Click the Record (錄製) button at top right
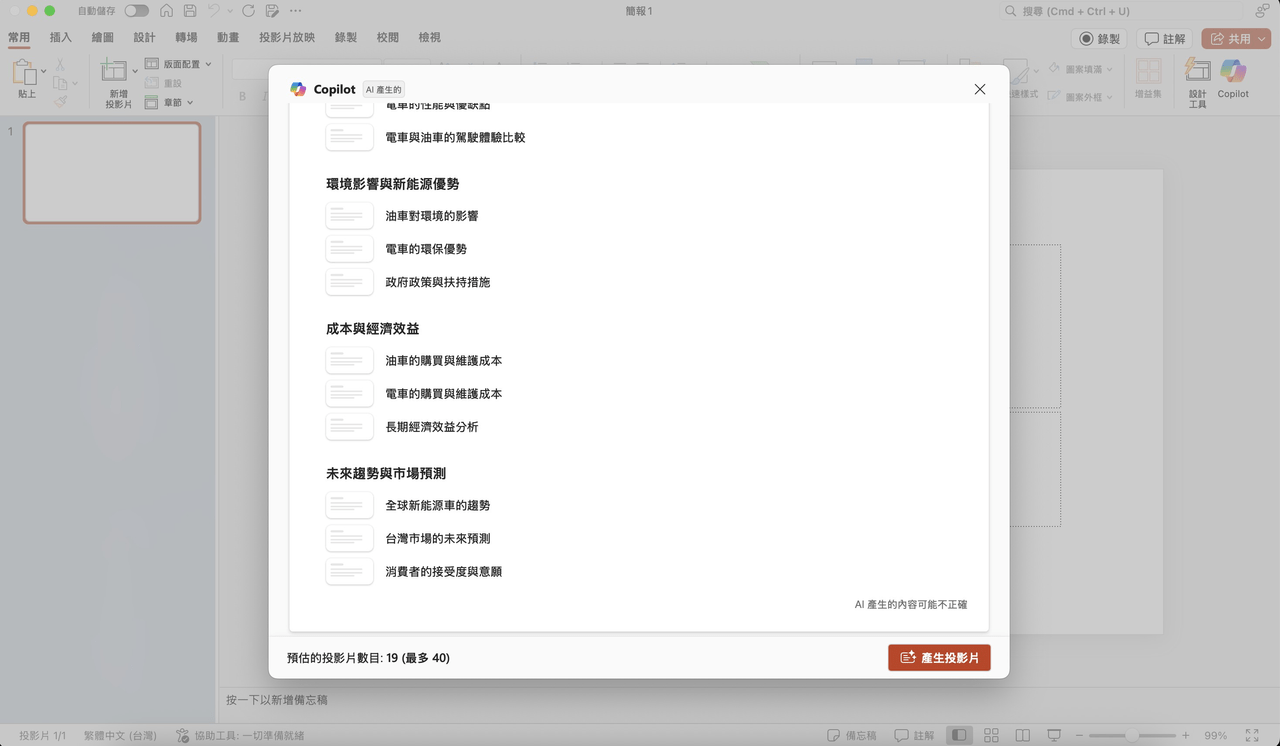The height and width of the screenshot is (746, 1280). [1099, 38]
